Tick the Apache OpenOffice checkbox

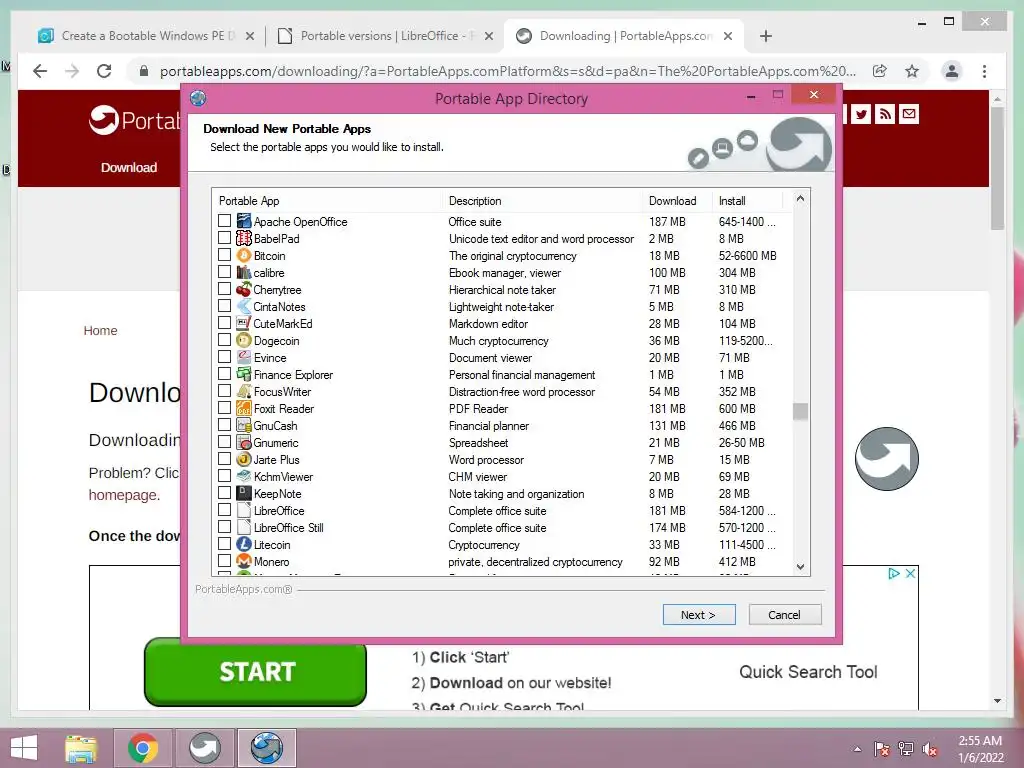(224, 221)
